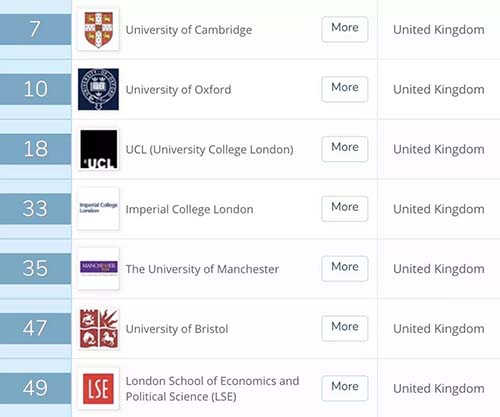This screenshot has height=417, width=500.
Task: Open the University of Oxford name link
Action: [178, 90]
